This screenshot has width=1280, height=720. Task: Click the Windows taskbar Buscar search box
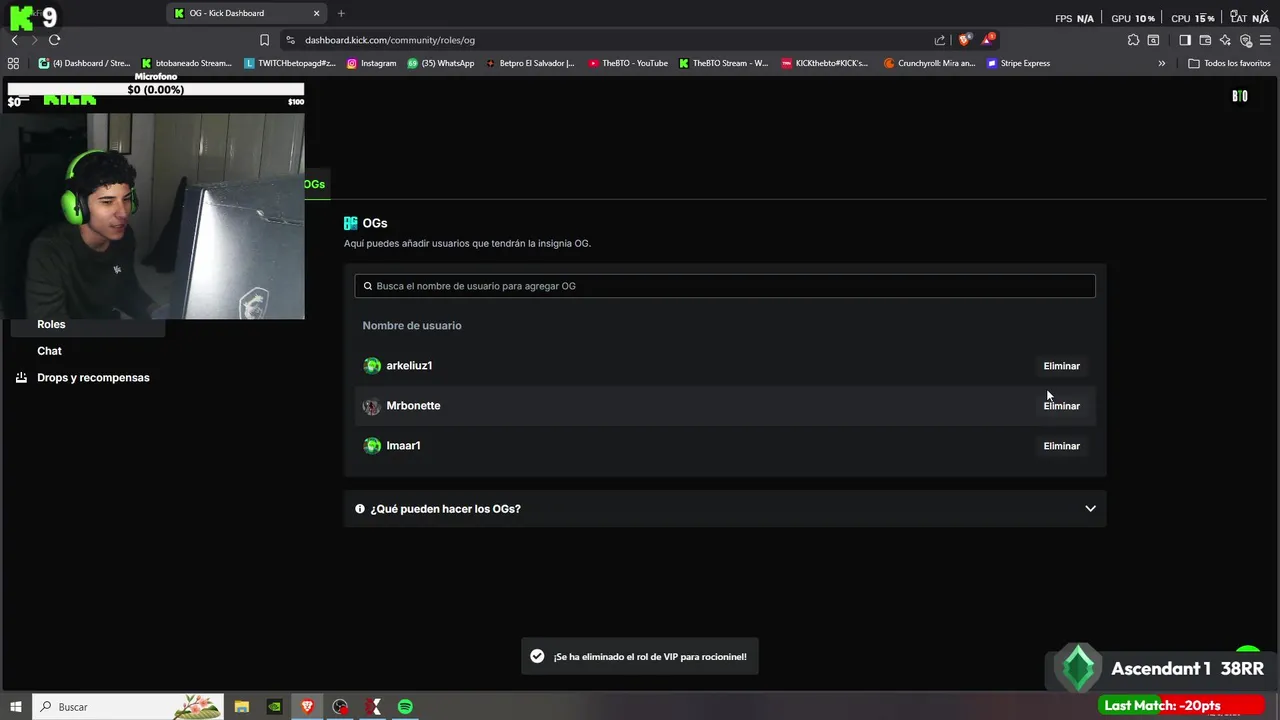pos(128,707)
